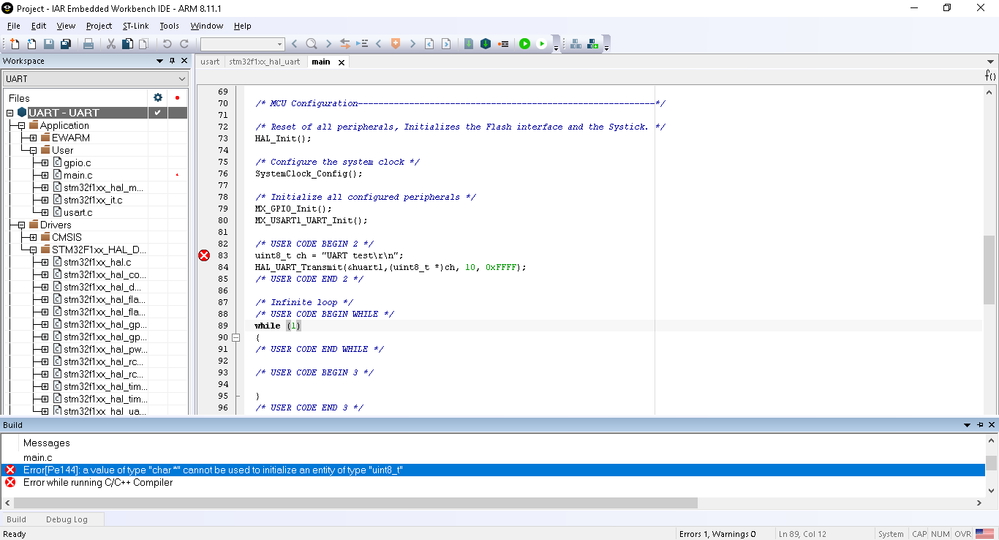Screen dimensions: 999x540
Task: Click Navigate Forward page icon
Action: pyautogui.click(x=446, y=44)
